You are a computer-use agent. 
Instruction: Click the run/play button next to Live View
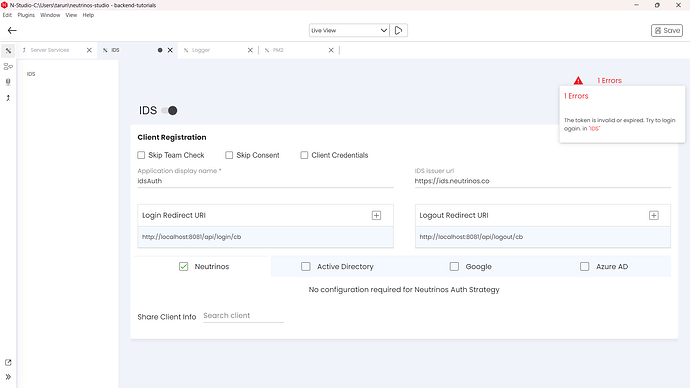coord(399,30)
